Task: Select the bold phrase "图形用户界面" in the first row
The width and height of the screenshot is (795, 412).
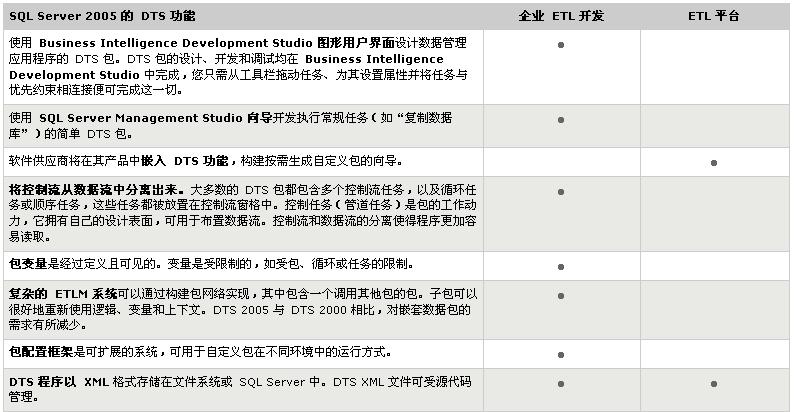Action: click(x=355, y=43)
